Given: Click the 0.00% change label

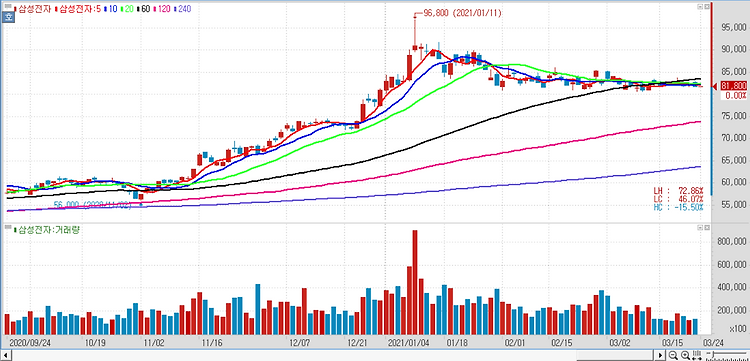Looking at the screenshot, I should (x=736, y=96).
